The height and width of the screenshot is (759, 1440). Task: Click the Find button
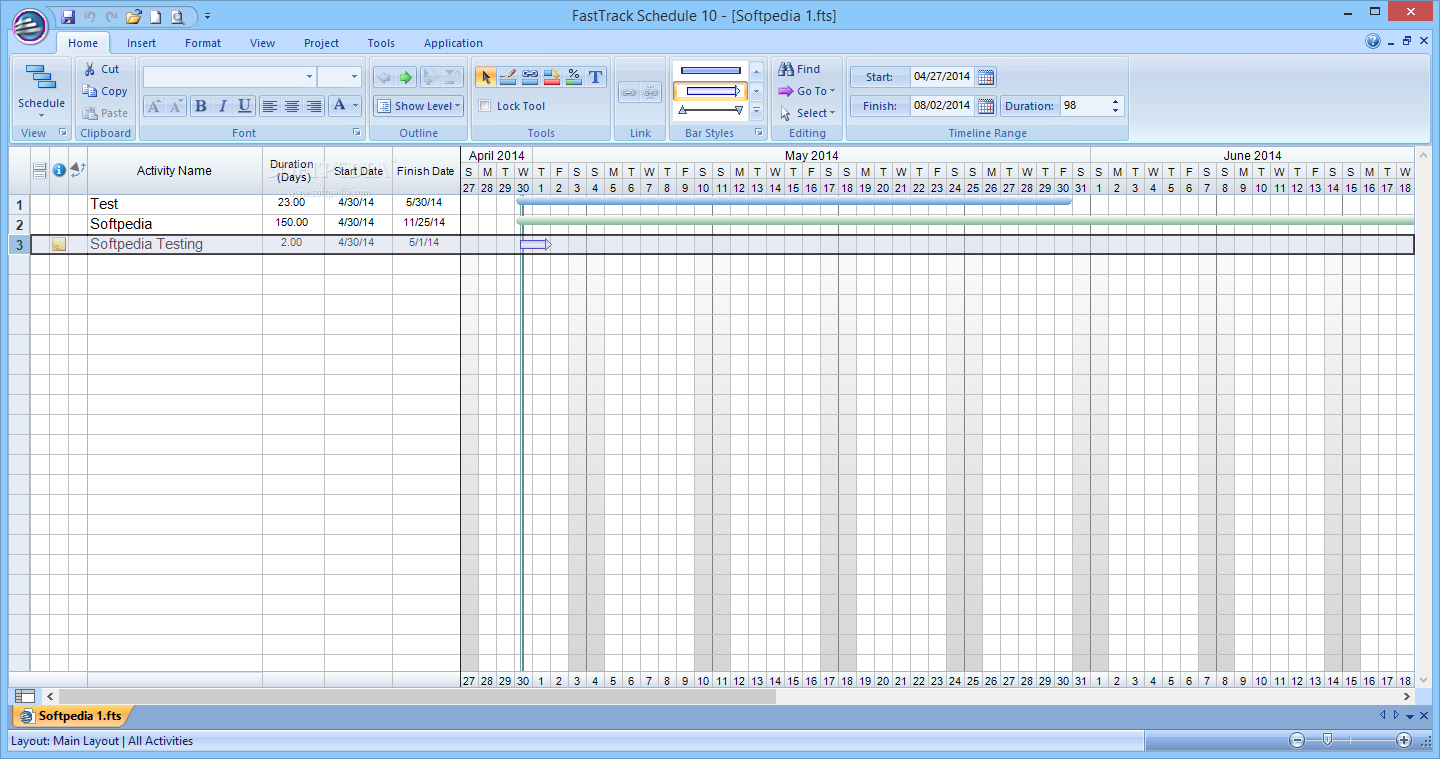[x=799, y=69]
